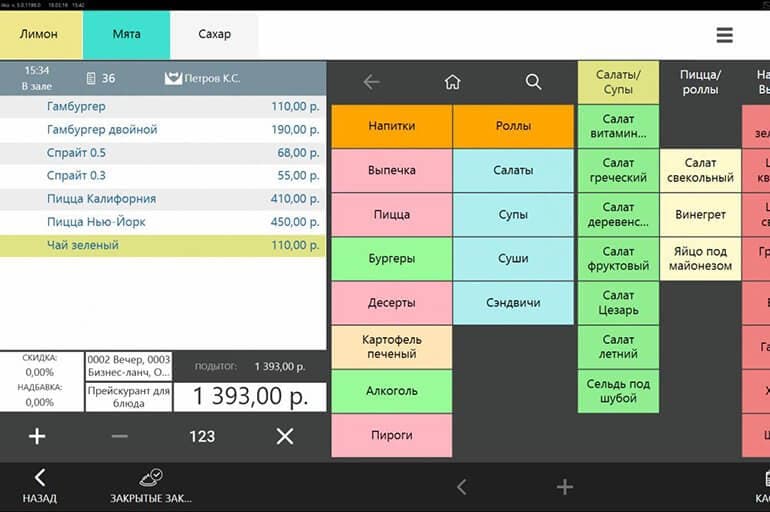Add Салат свекольный to order
Image resolution: width=770 pixels, height=512 pixels.
click(x=700, y=170)
